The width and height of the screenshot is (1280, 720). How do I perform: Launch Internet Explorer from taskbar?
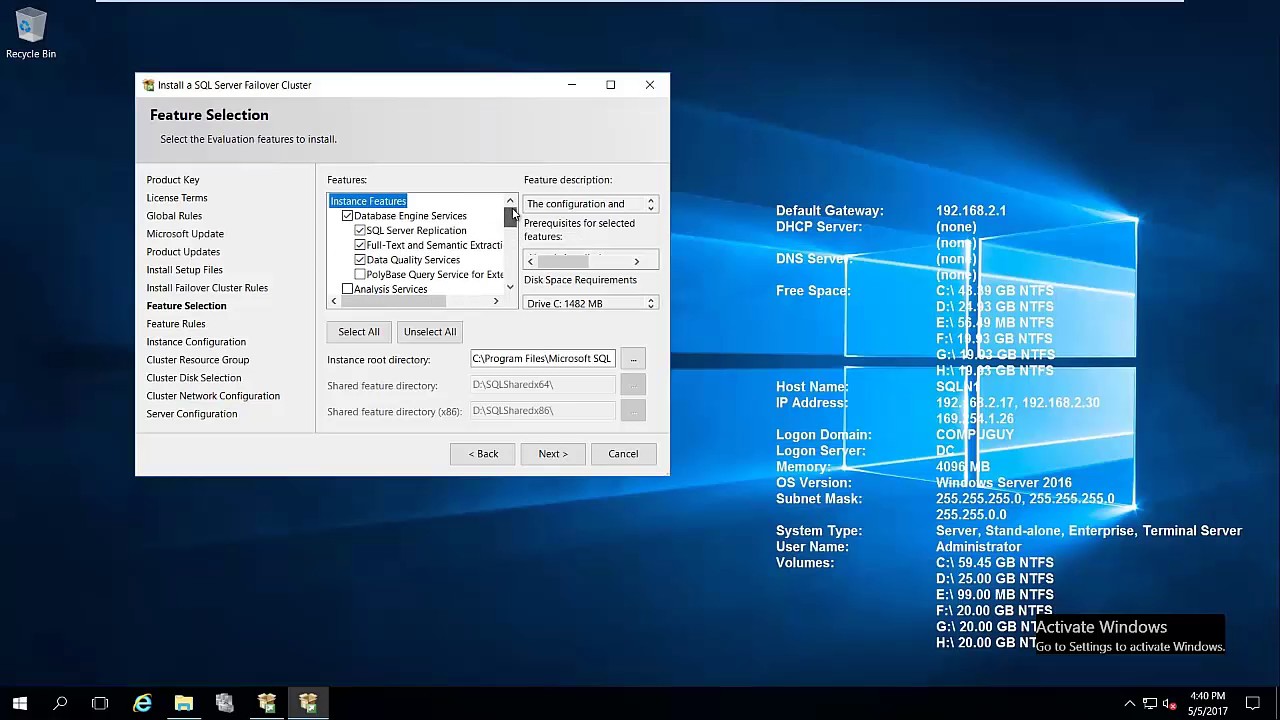[x=143, y=703]
